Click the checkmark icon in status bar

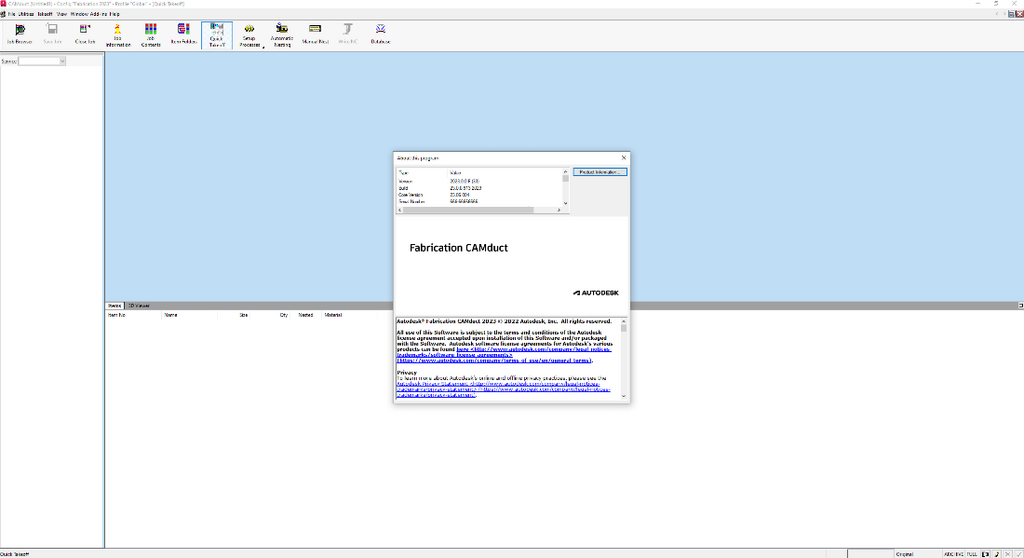[x=1019, y=554]
